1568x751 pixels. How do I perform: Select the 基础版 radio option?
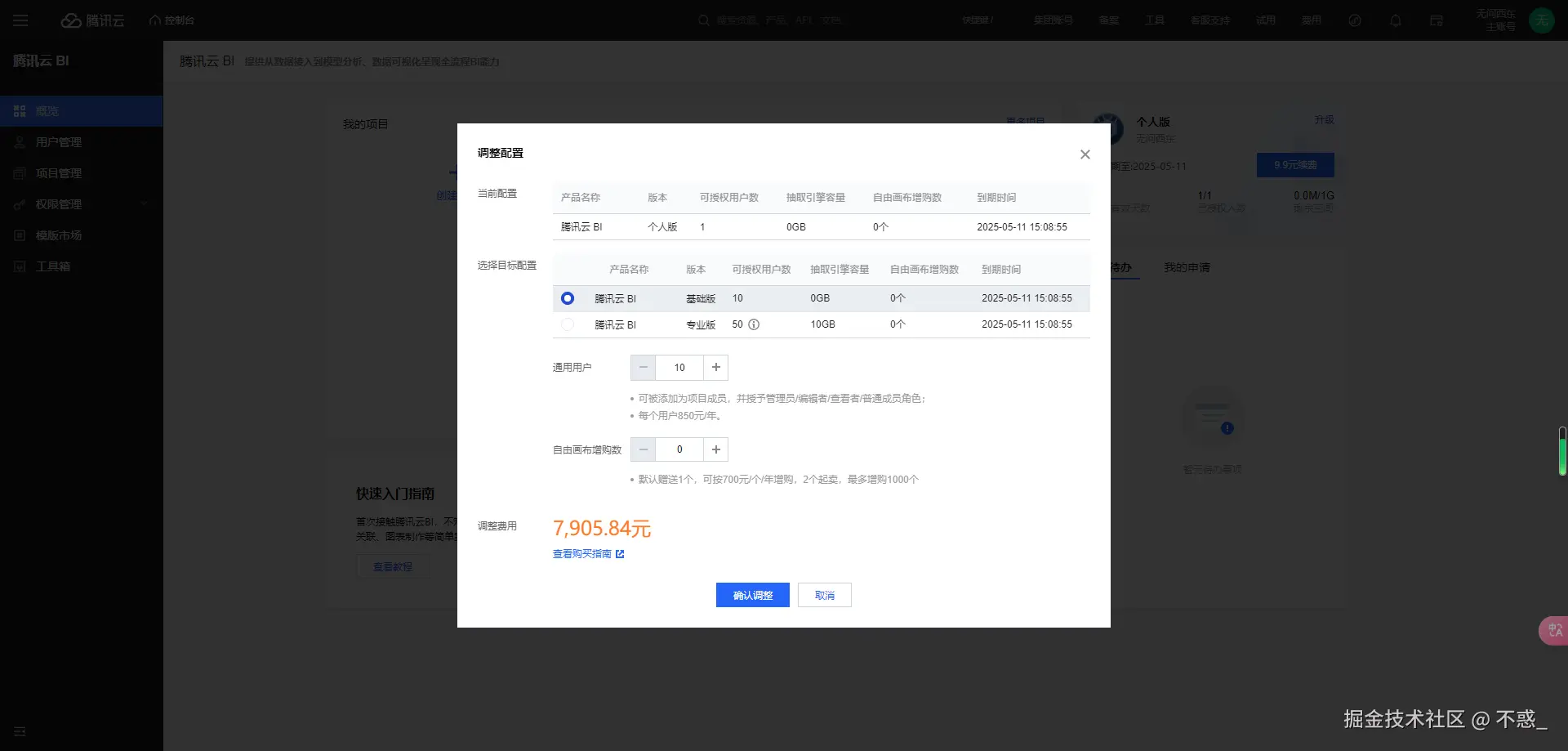point(568,298)
